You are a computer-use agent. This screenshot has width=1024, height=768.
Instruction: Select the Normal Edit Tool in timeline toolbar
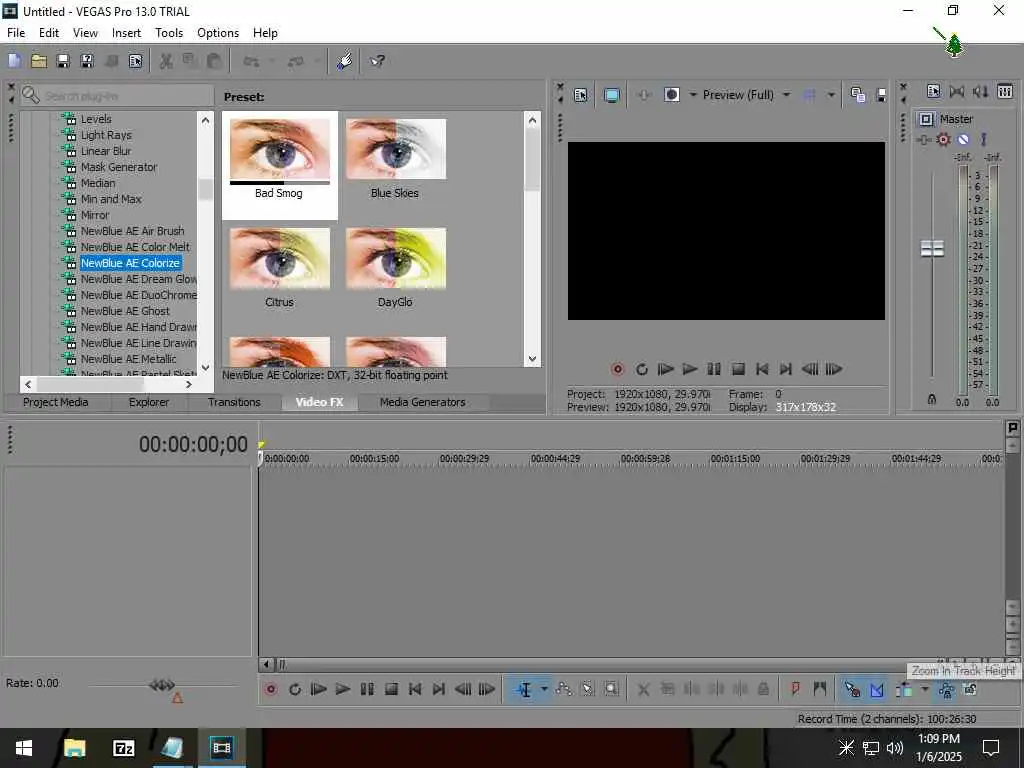tap(524, 689)
